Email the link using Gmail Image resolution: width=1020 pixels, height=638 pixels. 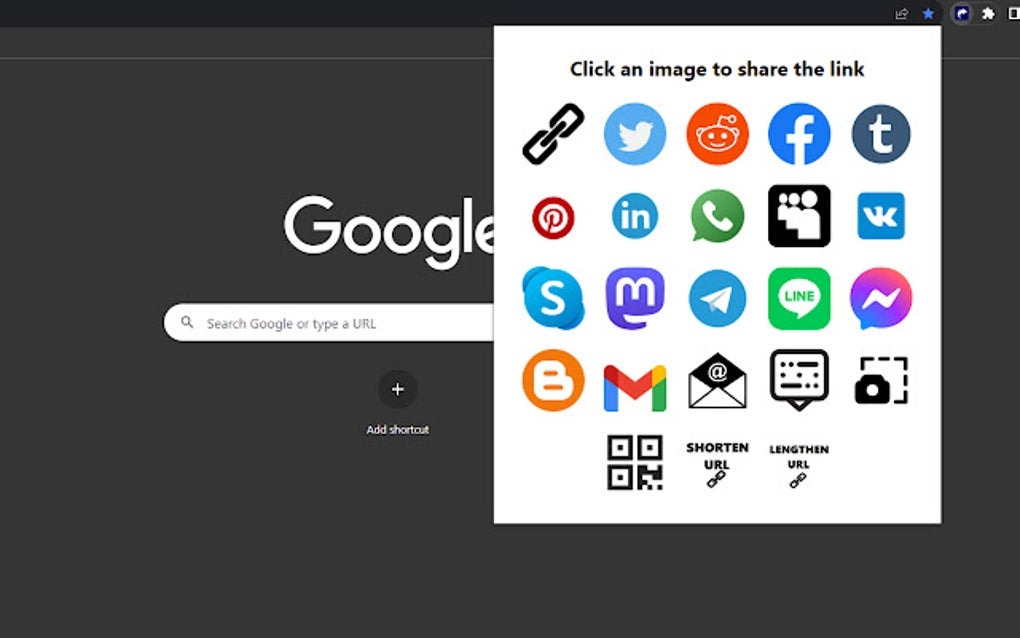click(x=634, y=380)
